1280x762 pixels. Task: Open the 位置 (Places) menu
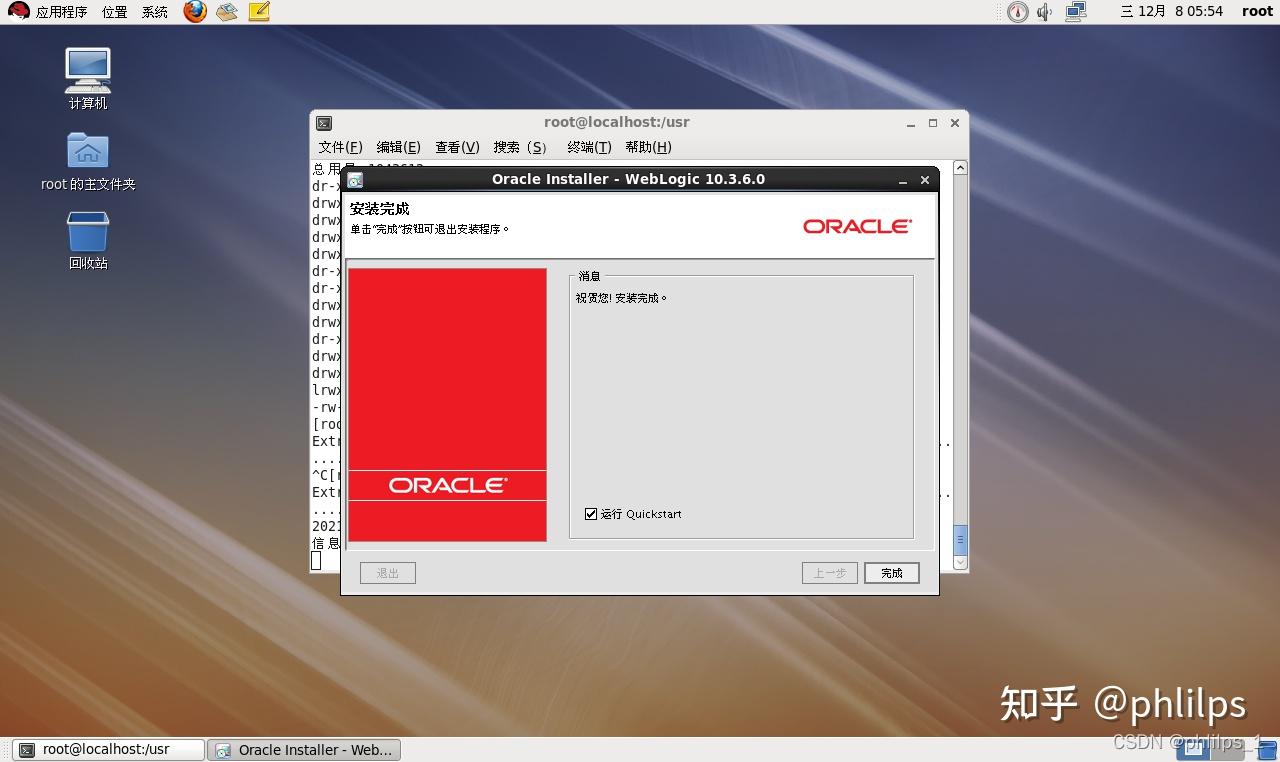(x=114, y=12)
